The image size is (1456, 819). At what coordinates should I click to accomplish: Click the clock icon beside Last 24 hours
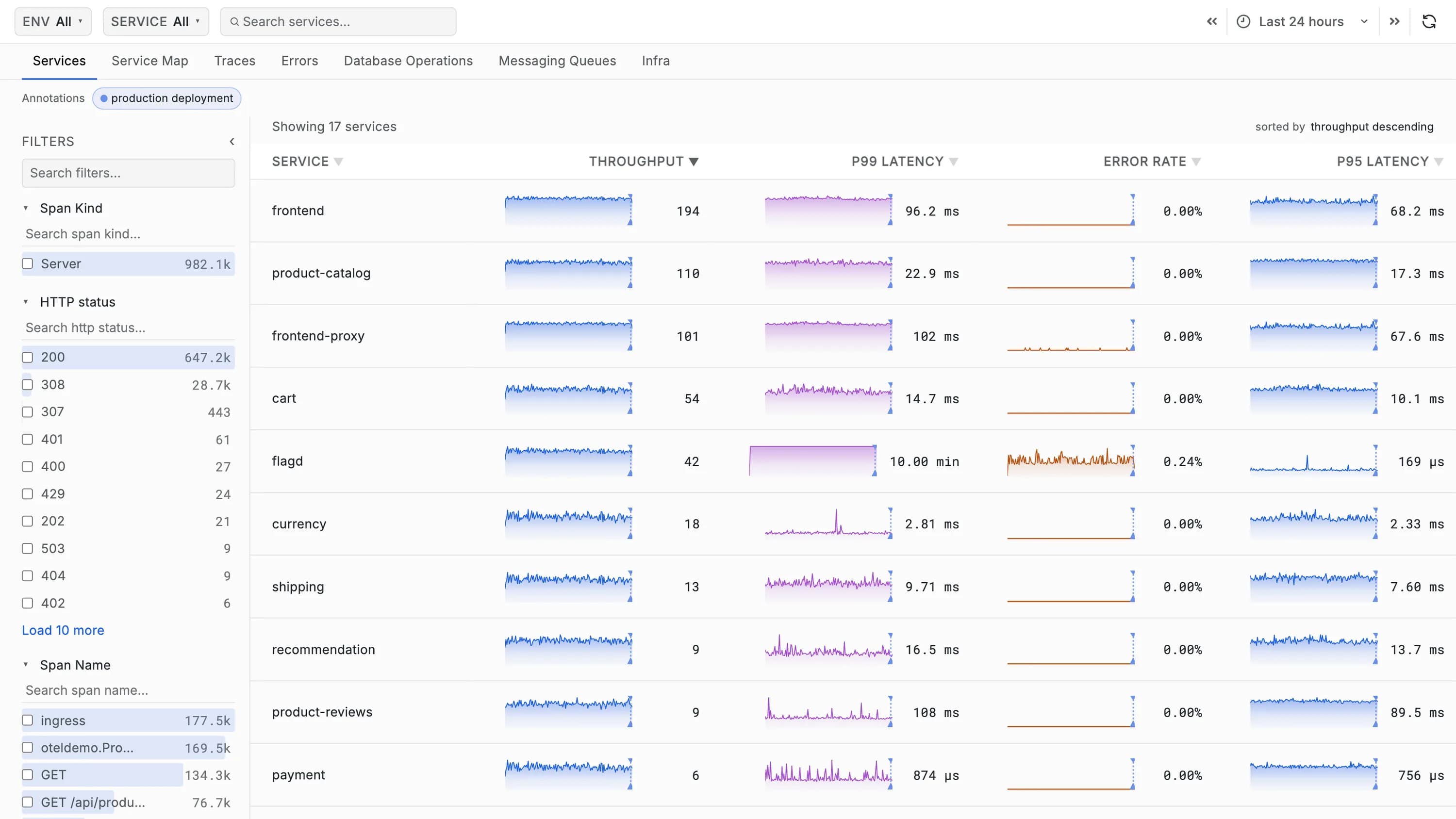click(1243, 21)
